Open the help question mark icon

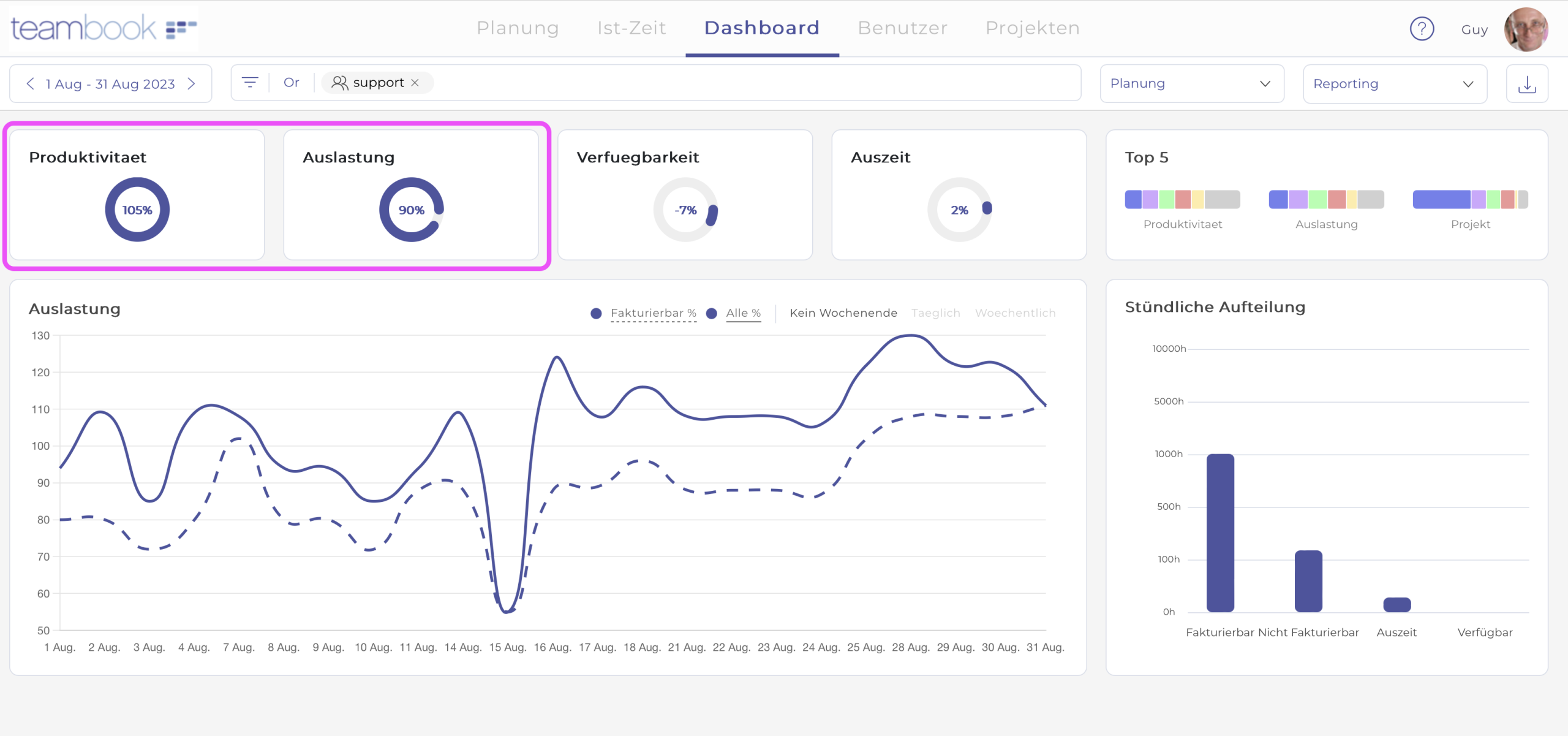(x=1422, y=29)
